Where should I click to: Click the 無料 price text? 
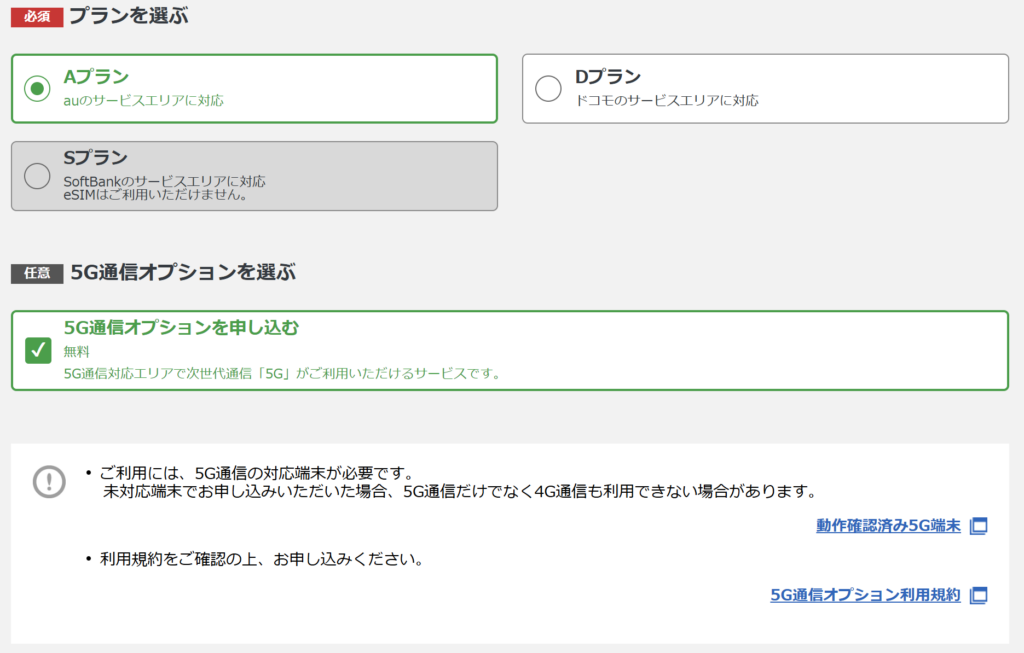tap(76, 352)
